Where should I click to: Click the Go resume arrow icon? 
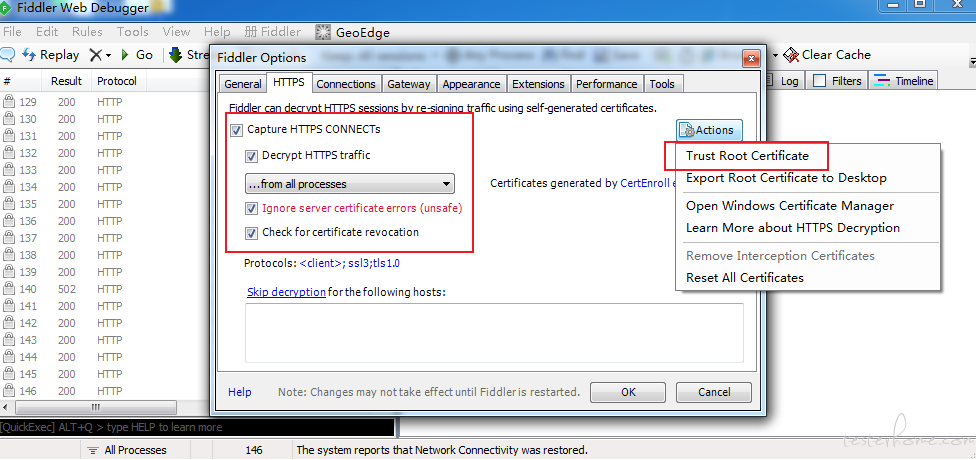point(124,55)
